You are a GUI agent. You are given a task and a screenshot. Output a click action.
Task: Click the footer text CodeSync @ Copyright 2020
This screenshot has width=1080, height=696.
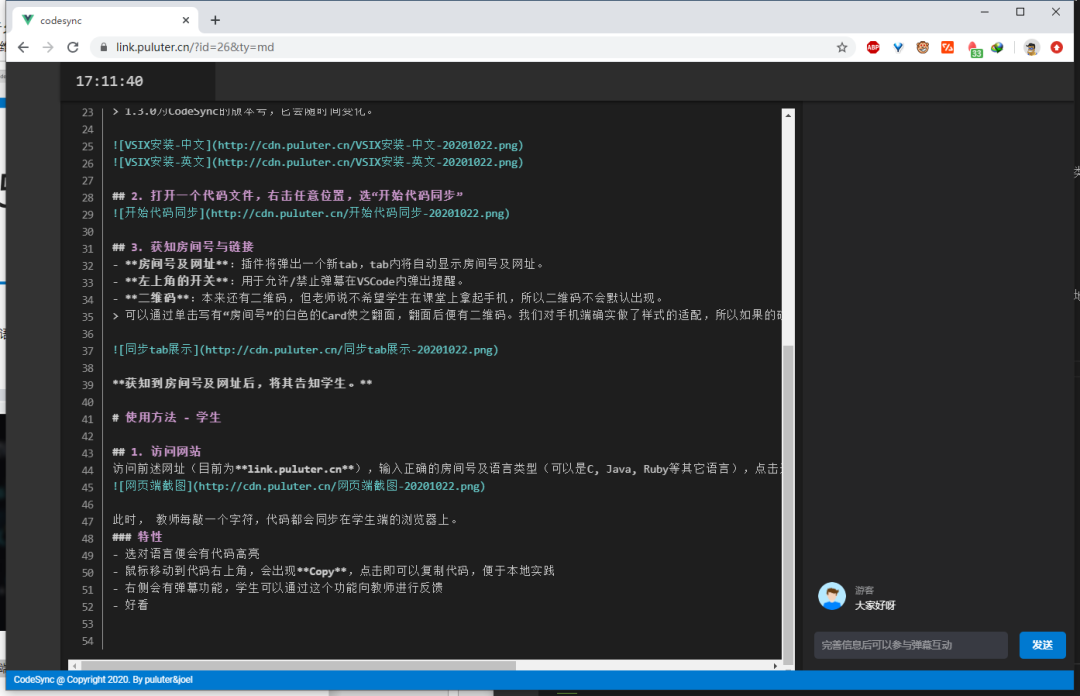click(x=103, y=679)
